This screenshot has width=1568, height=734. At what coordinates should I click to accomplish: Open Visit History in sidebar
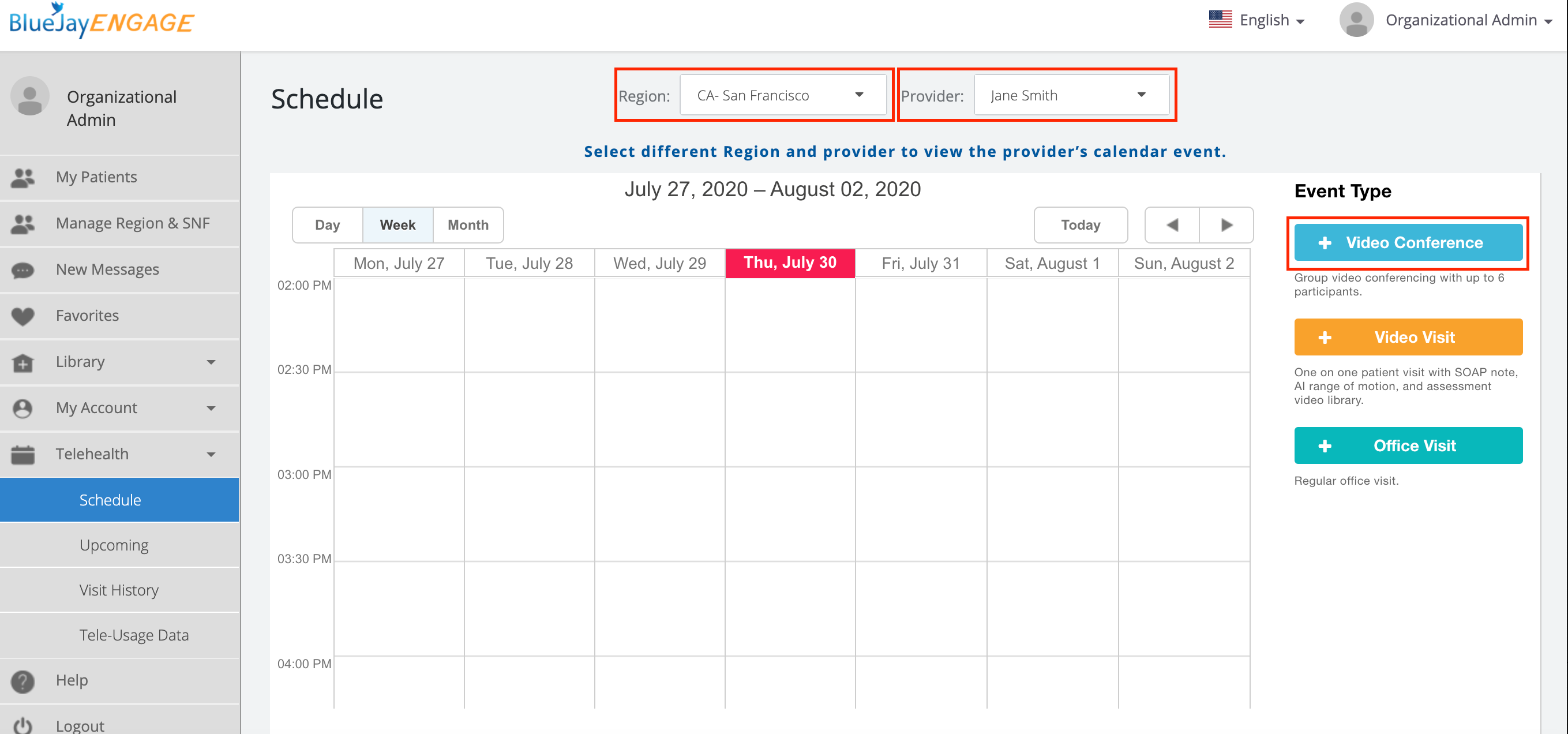[119, 590]
